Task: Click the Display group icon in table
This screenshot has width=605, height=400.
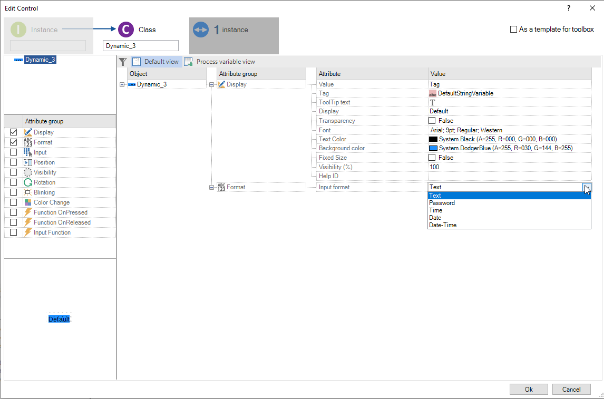Action: click(x=221, y=84)
